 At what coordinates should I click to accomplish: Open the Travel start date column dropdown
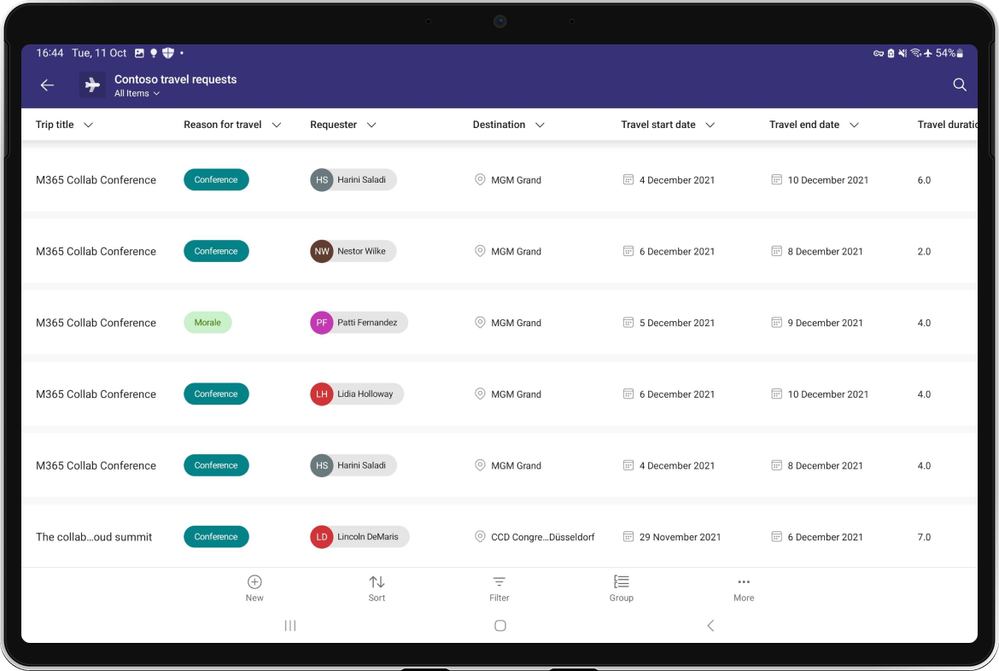(710, 125)
